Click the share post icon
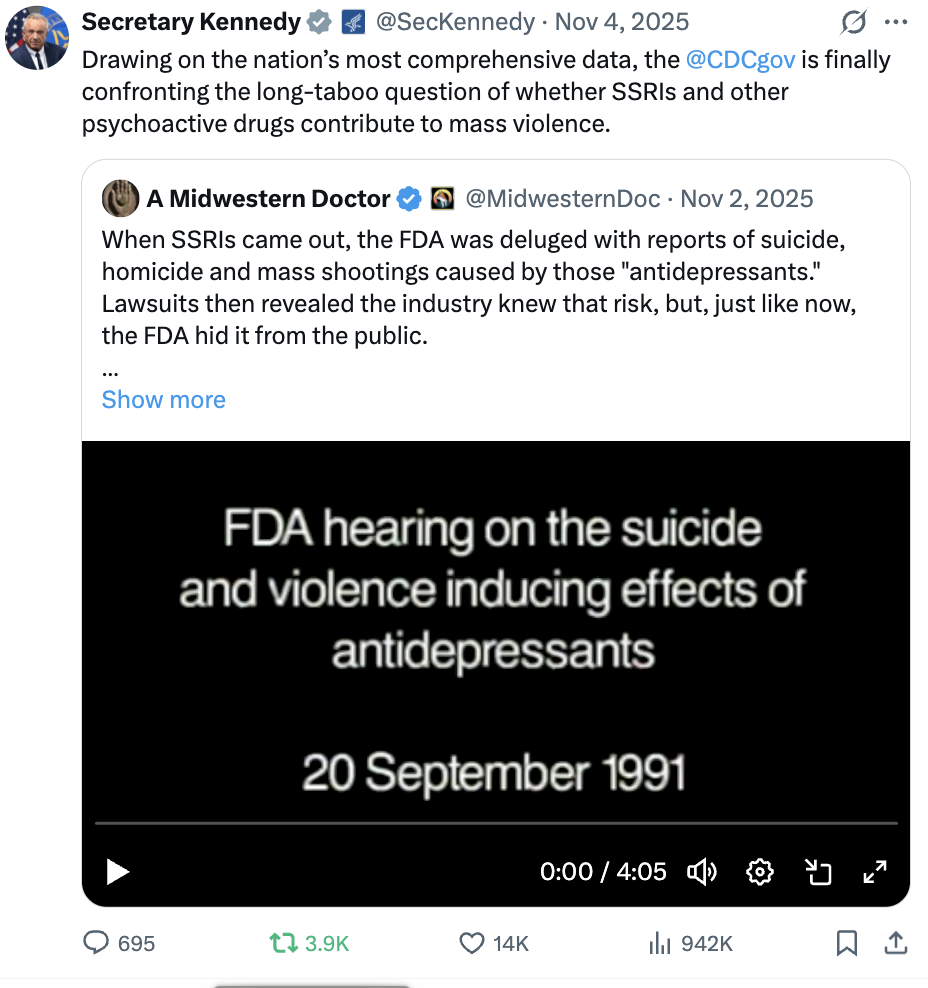The width and height of the screenshot is (928, 988). [x=896, y=942]
